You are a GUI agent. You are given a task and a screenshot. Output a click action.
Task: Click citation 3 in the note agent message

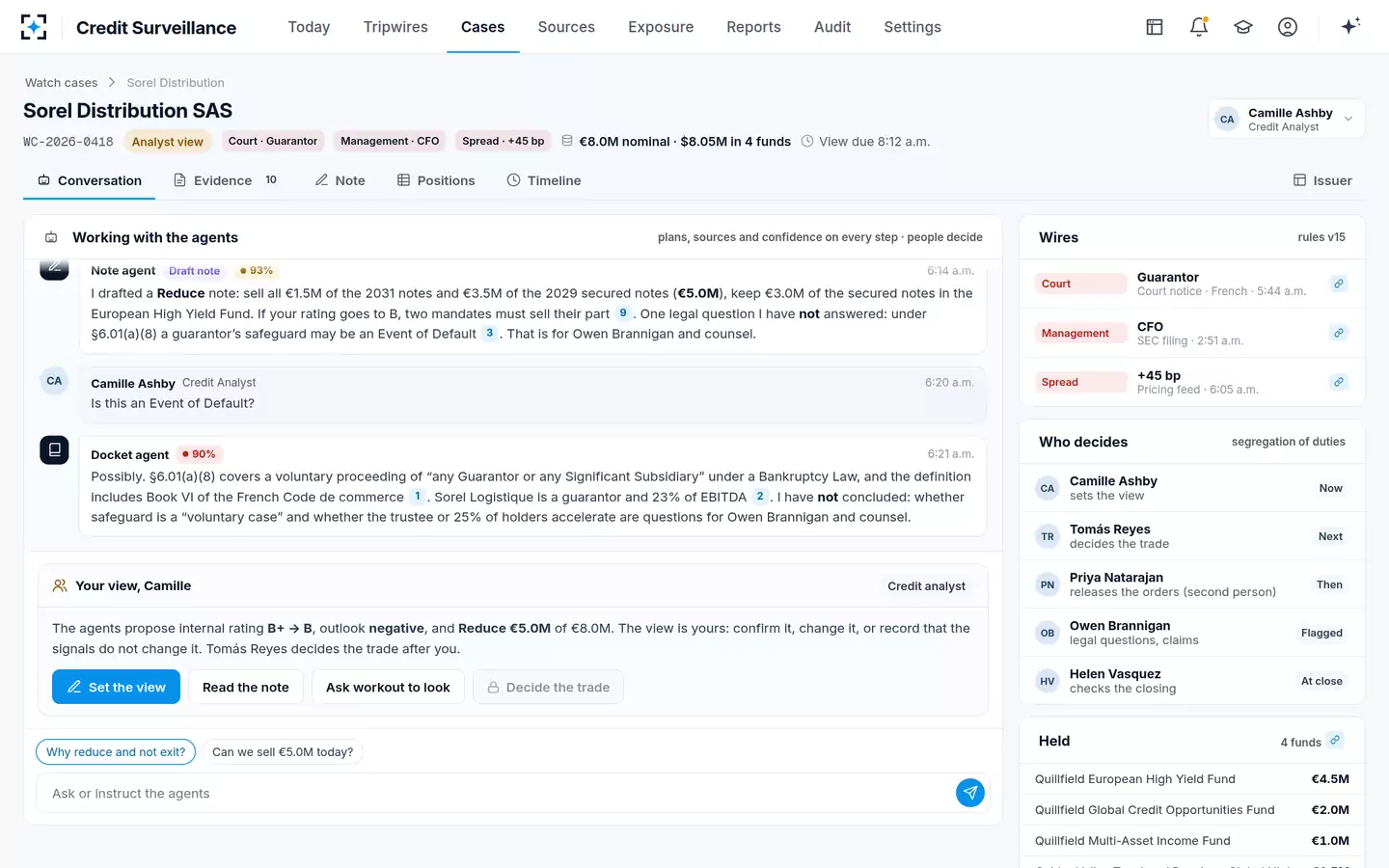click(489, 333)
